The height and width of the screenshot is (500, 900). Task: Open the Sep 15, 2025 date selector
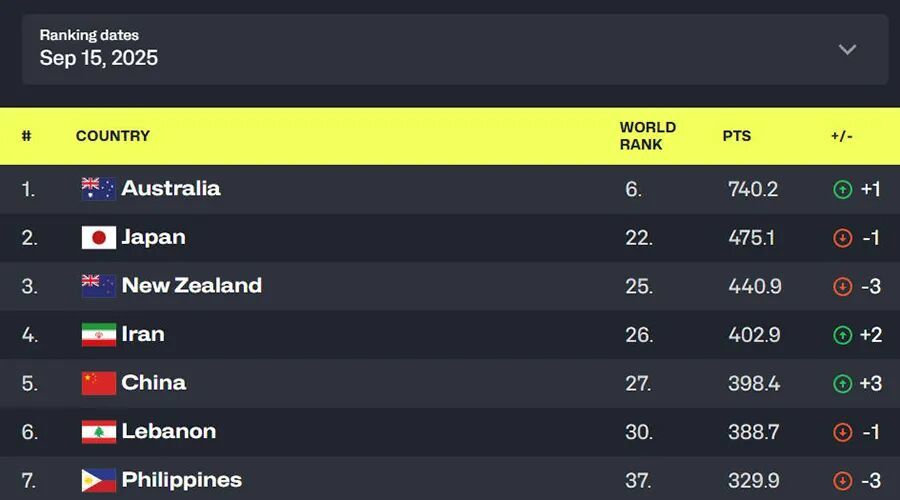pyautogui.click(x=99, y=58)
